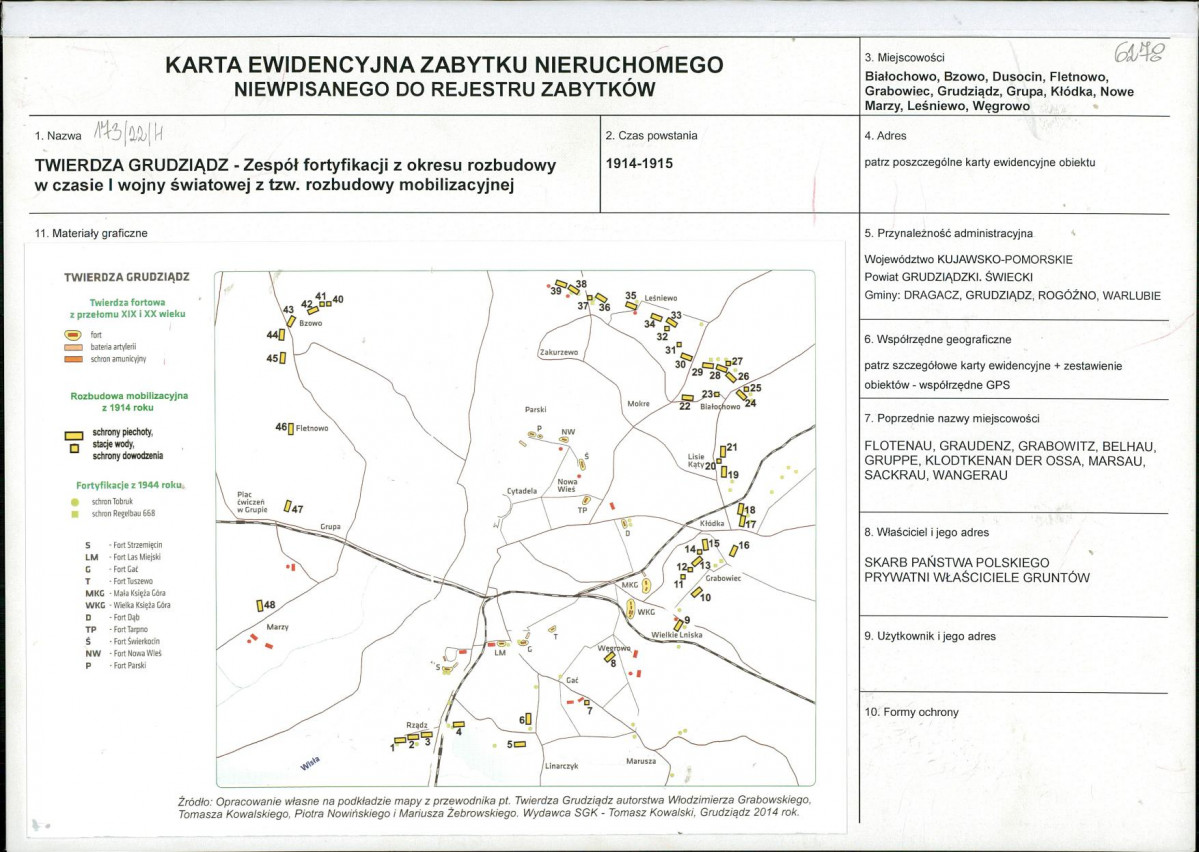Click the handwritten number 6278 in the corner

[1139, 52]
